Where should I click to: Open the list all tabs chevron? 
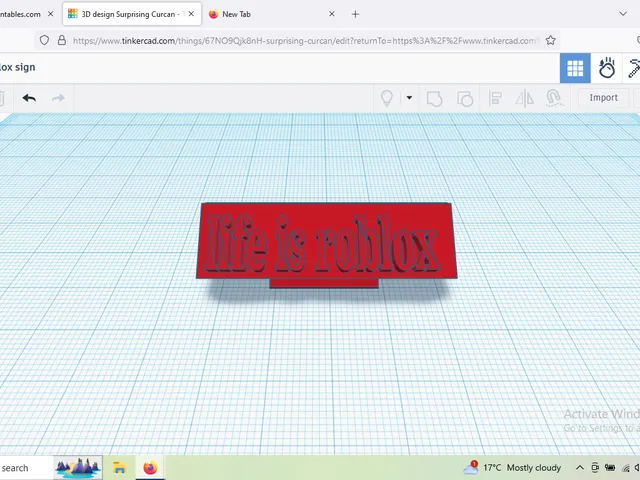point(623,14)
